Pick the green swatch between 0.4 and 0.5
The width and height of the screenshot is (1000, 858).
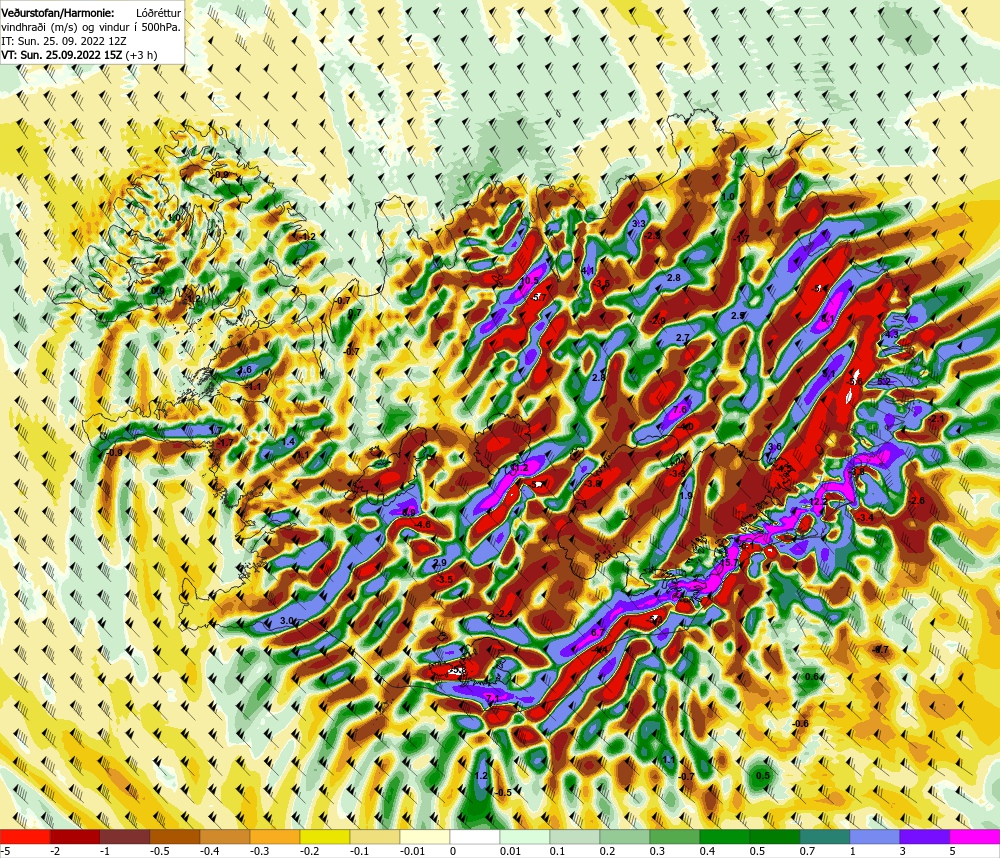tap(725, 836)
